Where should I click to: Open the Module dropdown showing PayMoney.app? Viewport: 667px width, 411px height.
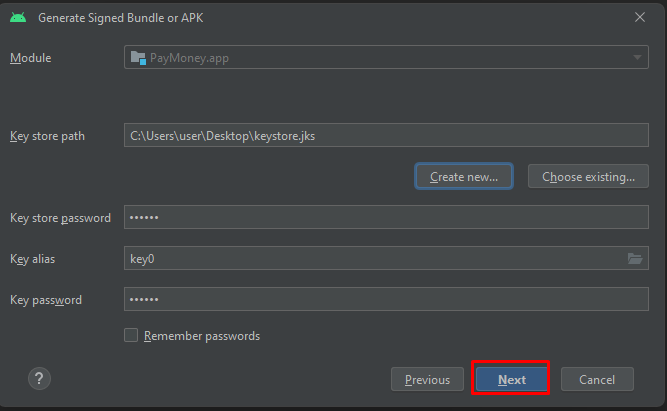tap(386, 58)
